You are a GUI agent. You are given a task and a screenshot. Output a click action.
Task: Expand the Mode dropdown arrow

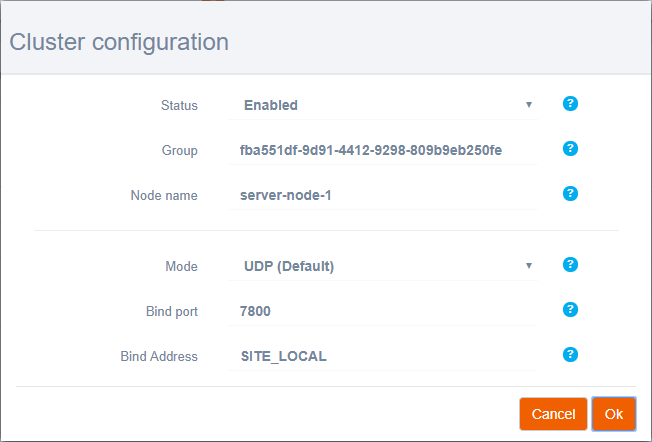pos(528,266)
